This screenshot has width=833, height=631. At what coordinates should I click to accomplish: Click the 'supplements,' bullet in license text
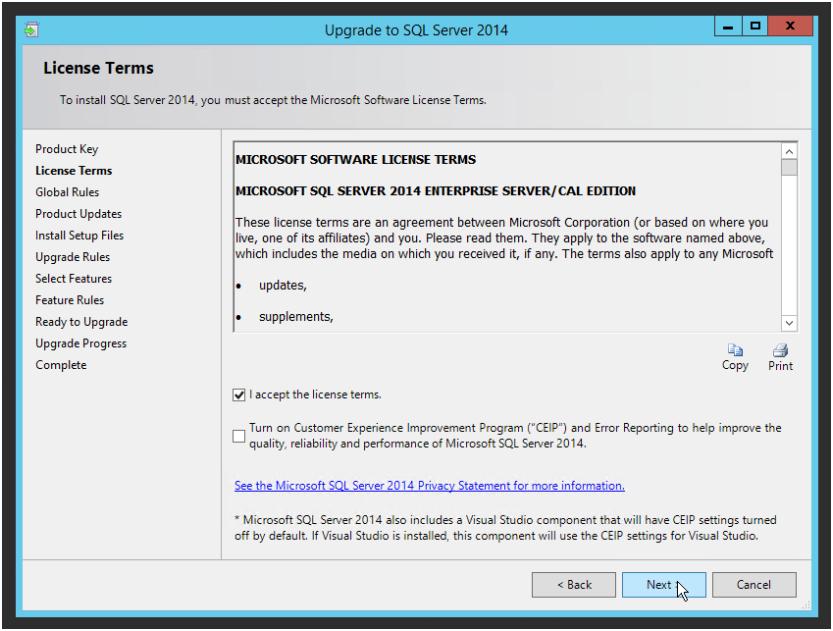pyautogui.click(x=296, y=317)
